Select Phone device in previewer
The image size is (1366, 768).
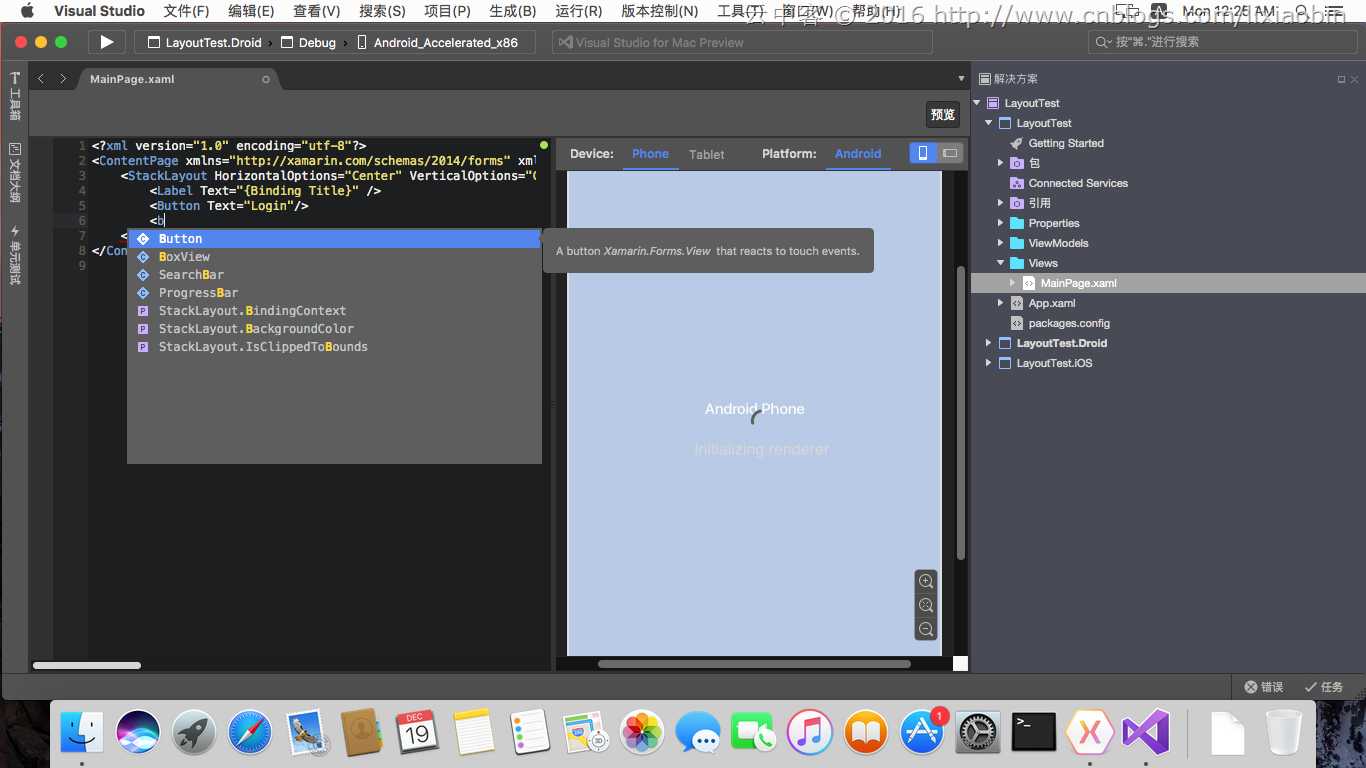pos(650,154)
